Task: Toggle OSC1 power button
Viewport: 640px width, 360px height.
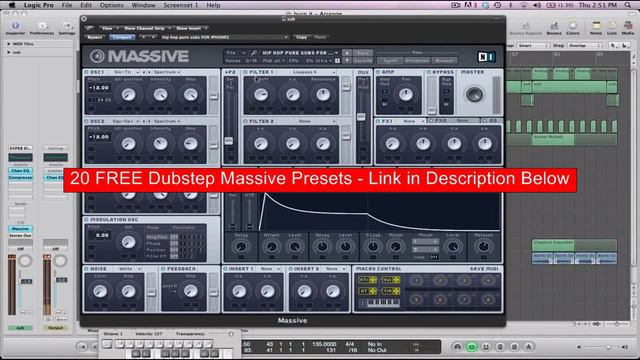Action: [x=86, y=72]
